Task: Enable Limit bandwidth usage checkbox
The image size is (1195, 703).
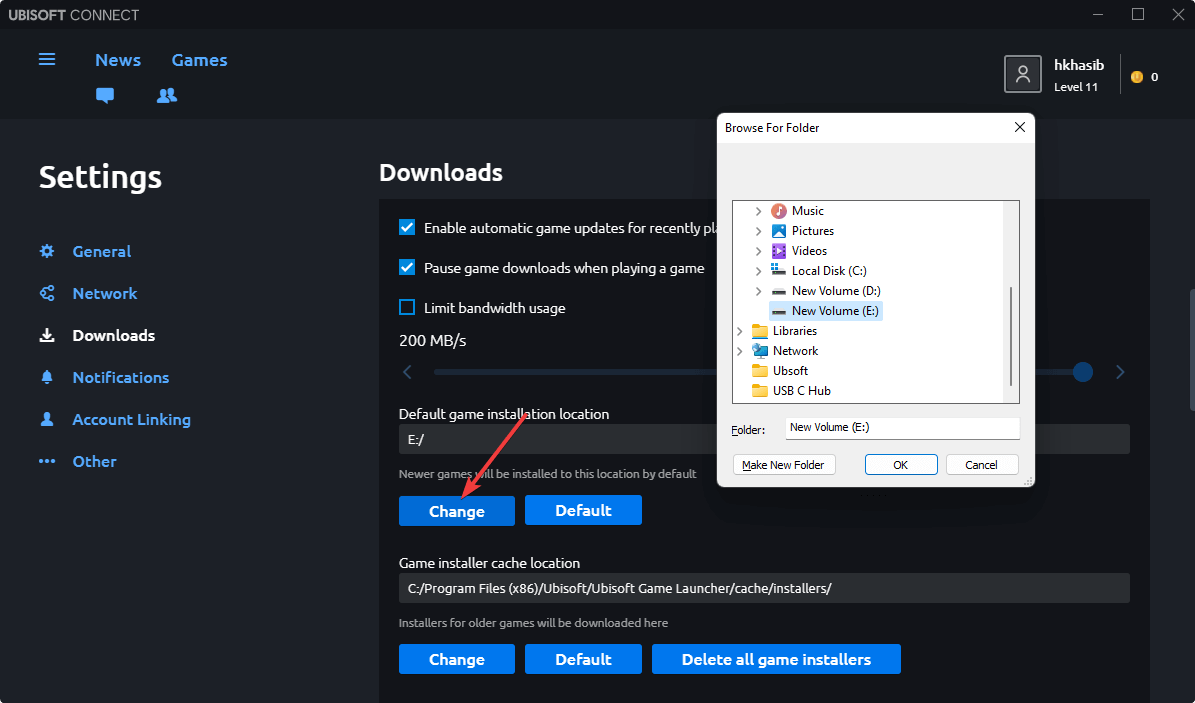Action: (x=407, y=307)
